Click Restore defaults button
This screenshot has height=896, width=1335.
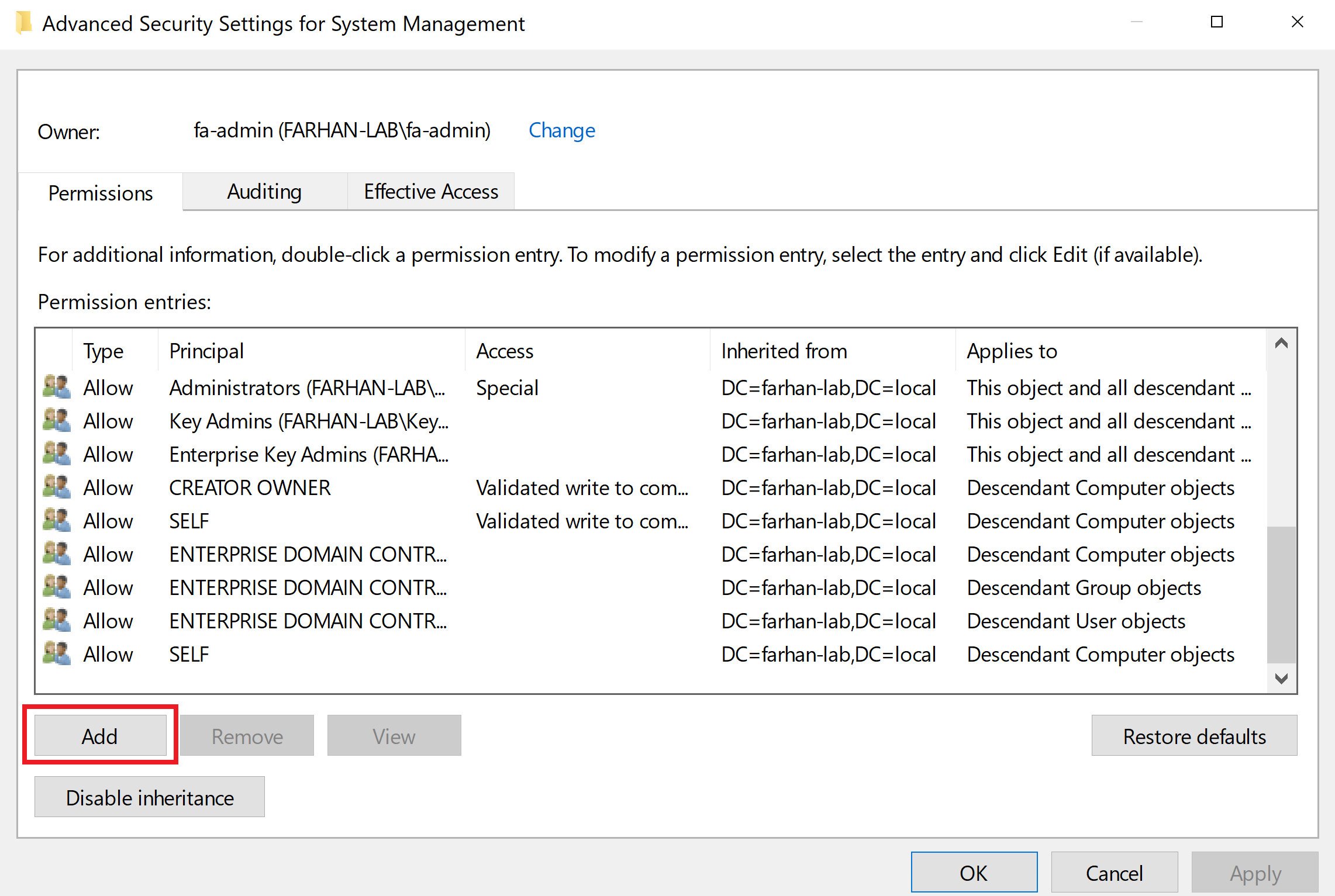tap(1193, 736)
